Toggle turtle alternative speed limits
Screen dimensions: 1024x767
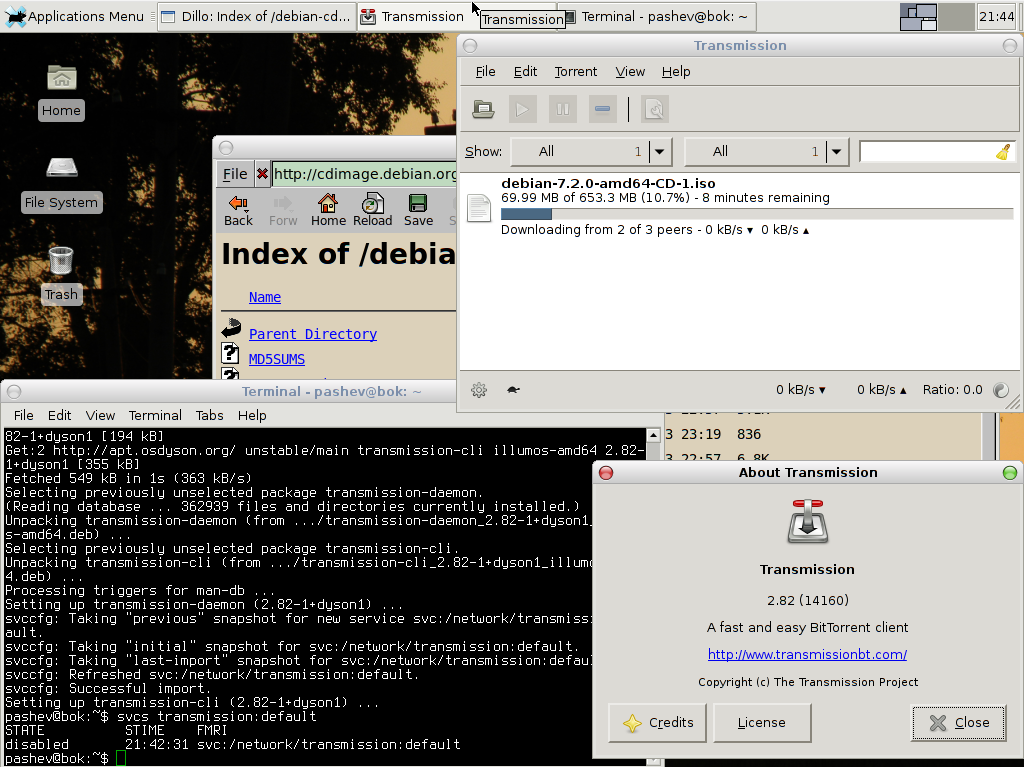click(x=513, y=390)
